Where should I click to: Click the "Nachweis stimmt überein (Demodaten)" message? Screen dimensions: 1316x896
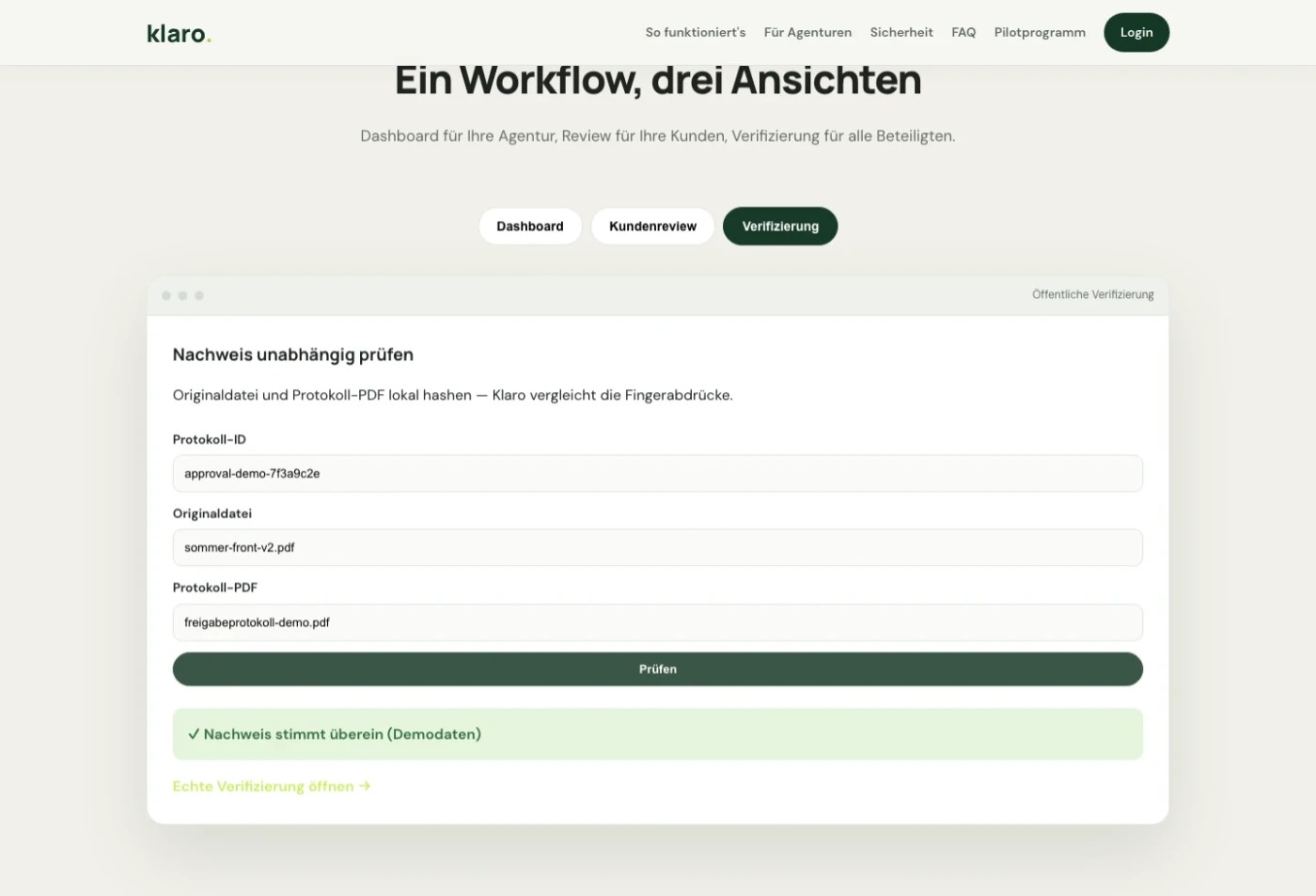pos(658,734)
